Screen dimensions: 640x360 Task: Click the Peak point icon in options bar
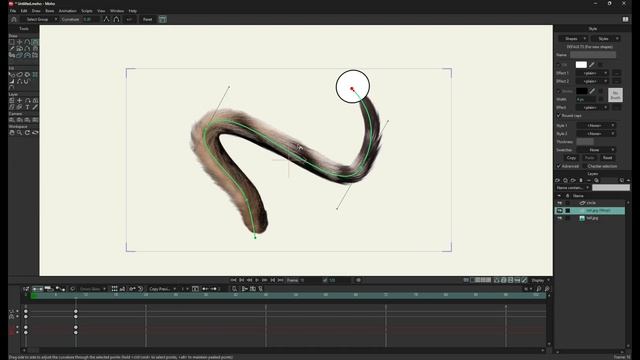(x=107, y=19)
